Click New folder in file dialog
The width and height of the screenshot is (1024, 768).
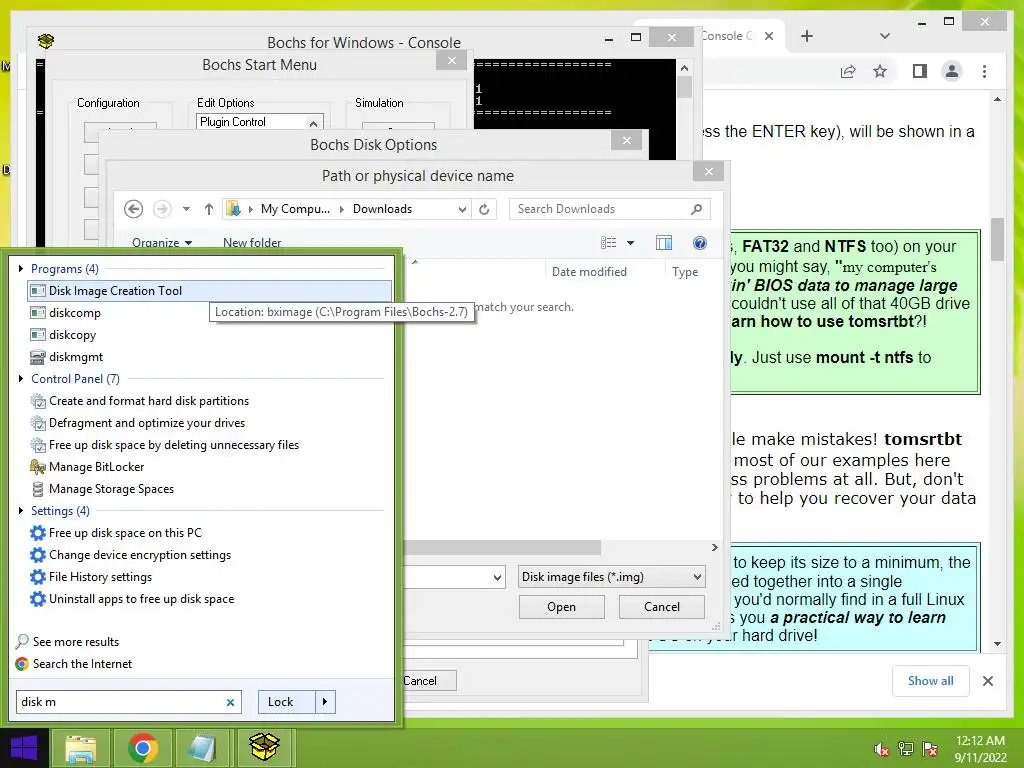coord(252,243)
